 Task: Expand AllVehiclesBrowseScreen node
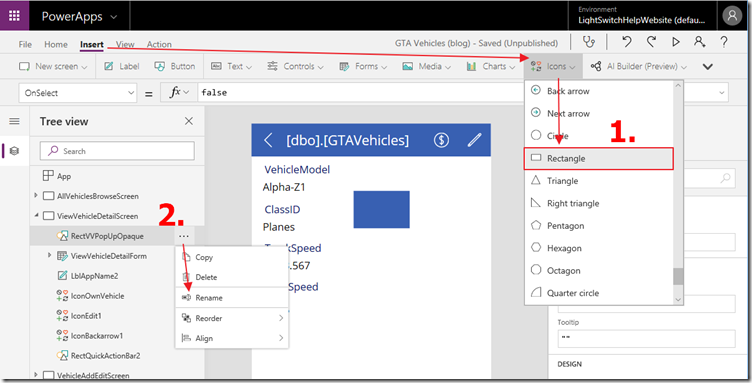35,196
